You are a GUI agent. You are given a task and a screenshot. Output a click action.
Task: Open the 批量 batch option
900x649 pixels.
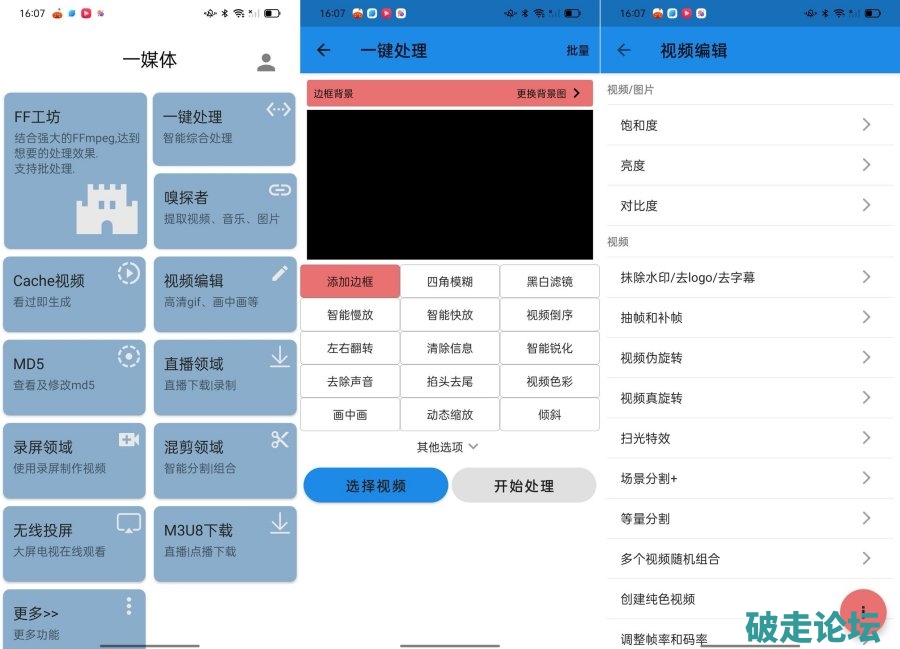pos(577,50)
